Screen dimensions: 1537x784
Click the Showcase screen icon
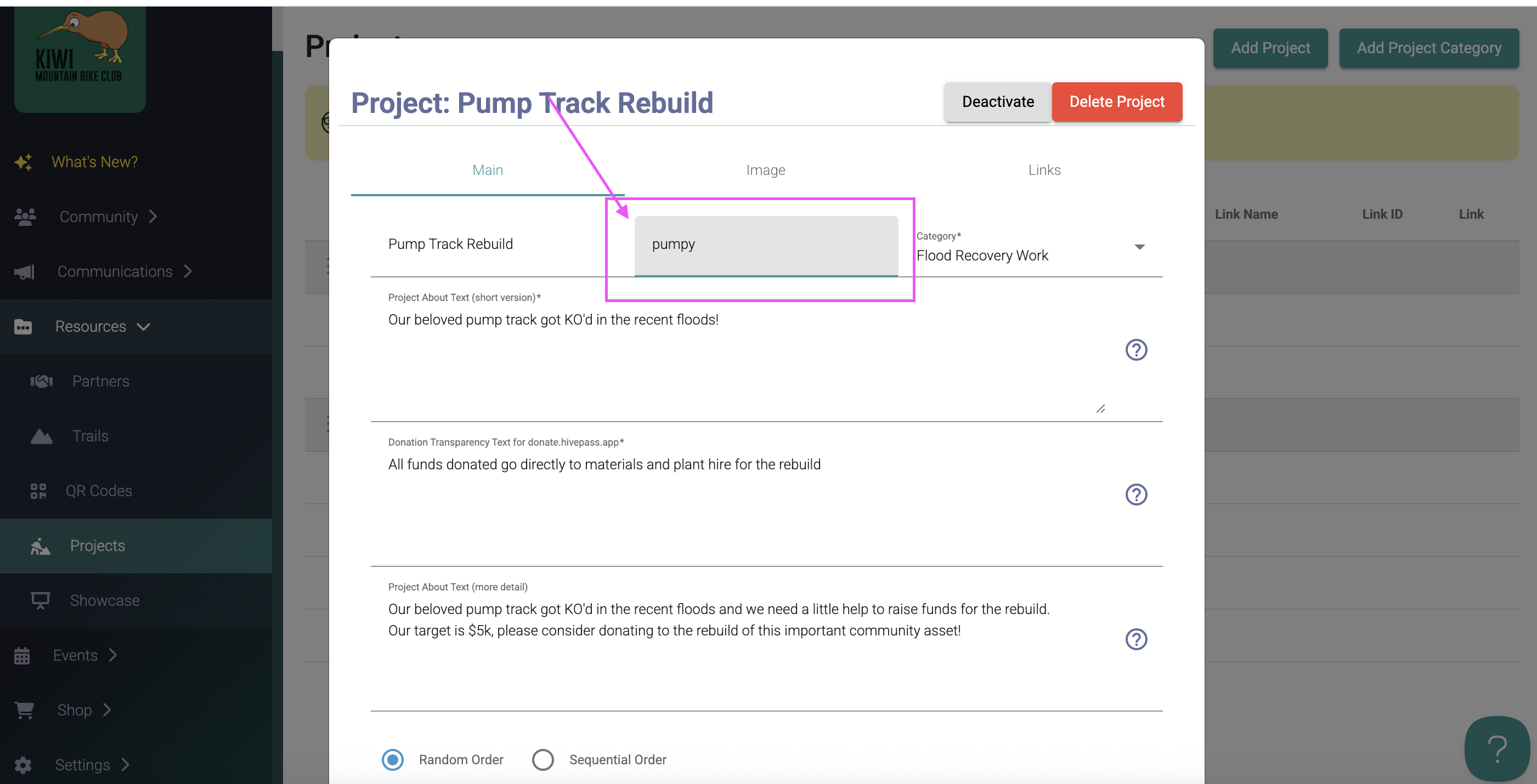pyautogui.click(x=41, y=600)
